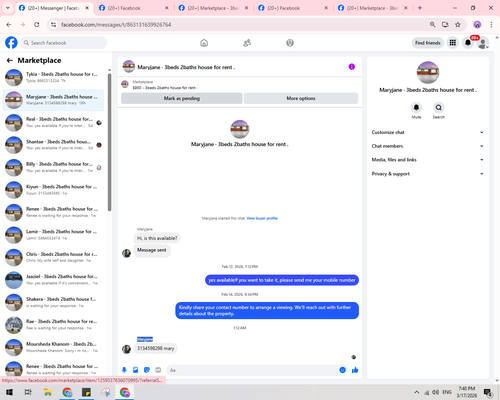Expand the Chat members section

pos(428,146)
